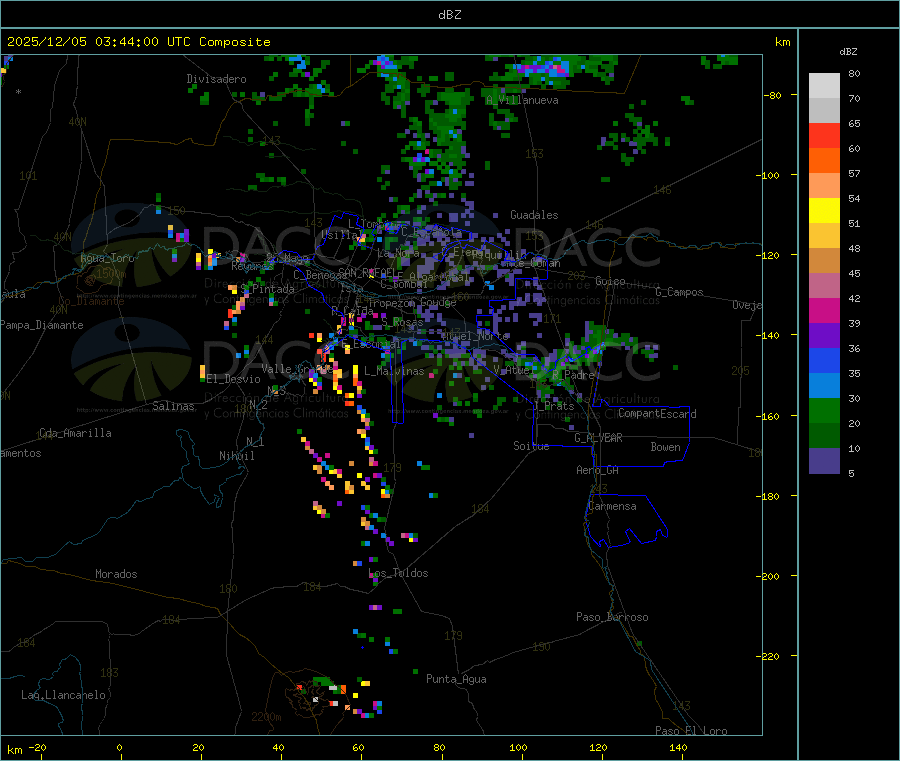The height and width of the screenshot is (761, 900).
Task: Click the 'G_Campos' location label
Action: click(x=679, y=292)
